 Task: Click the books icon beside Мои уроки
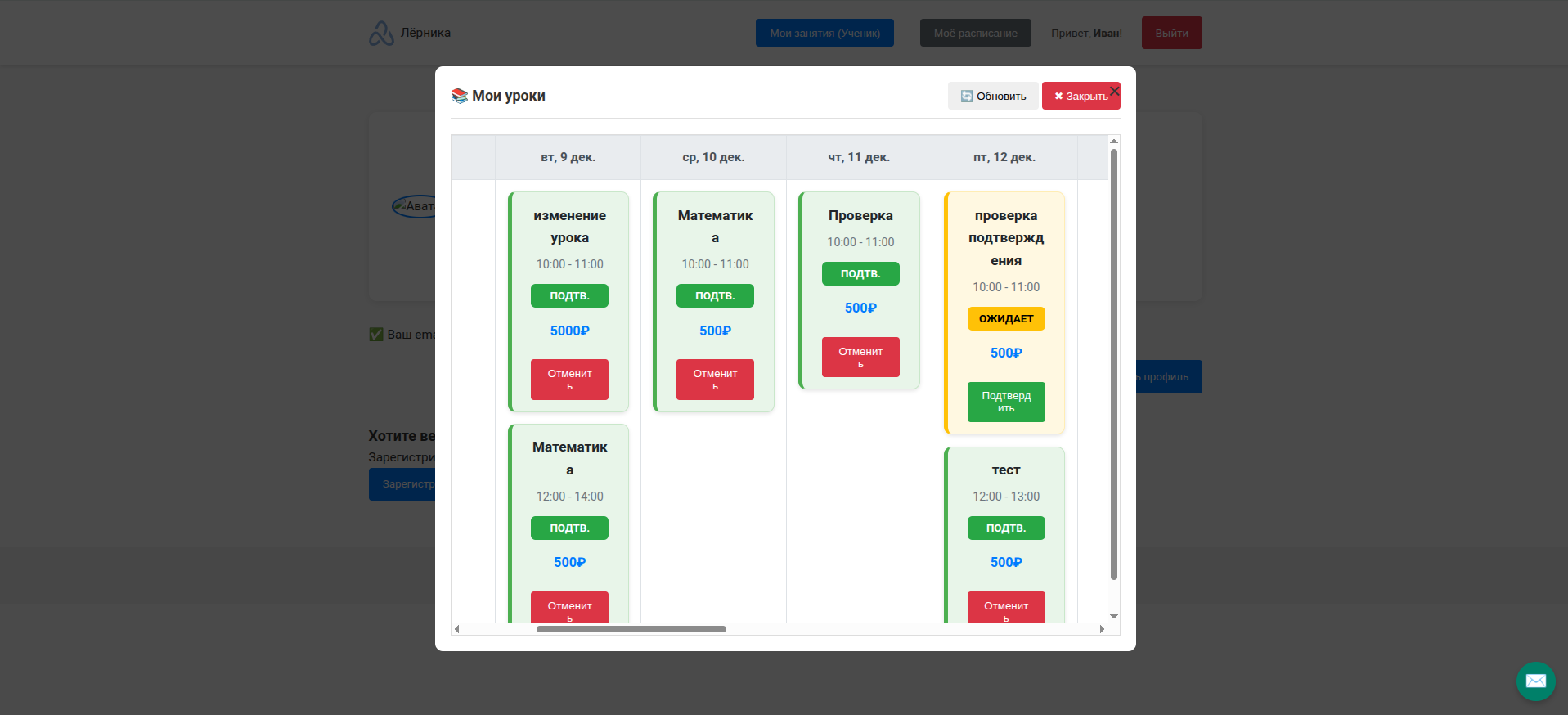pyautogui.click(x=460, y=96)
